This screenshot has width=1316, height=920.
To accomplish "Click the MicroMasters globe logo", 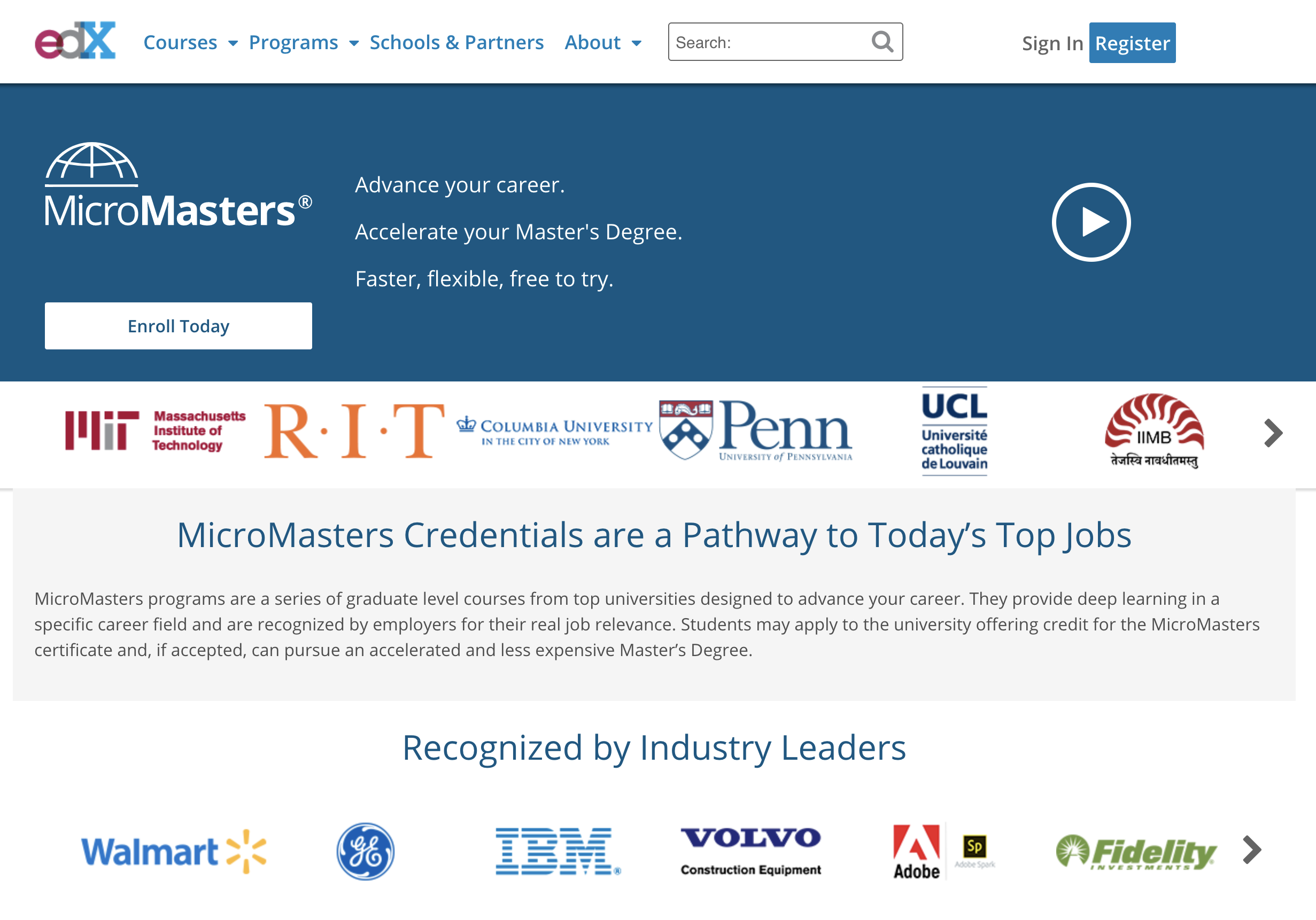I will click(x=178, y=184).
